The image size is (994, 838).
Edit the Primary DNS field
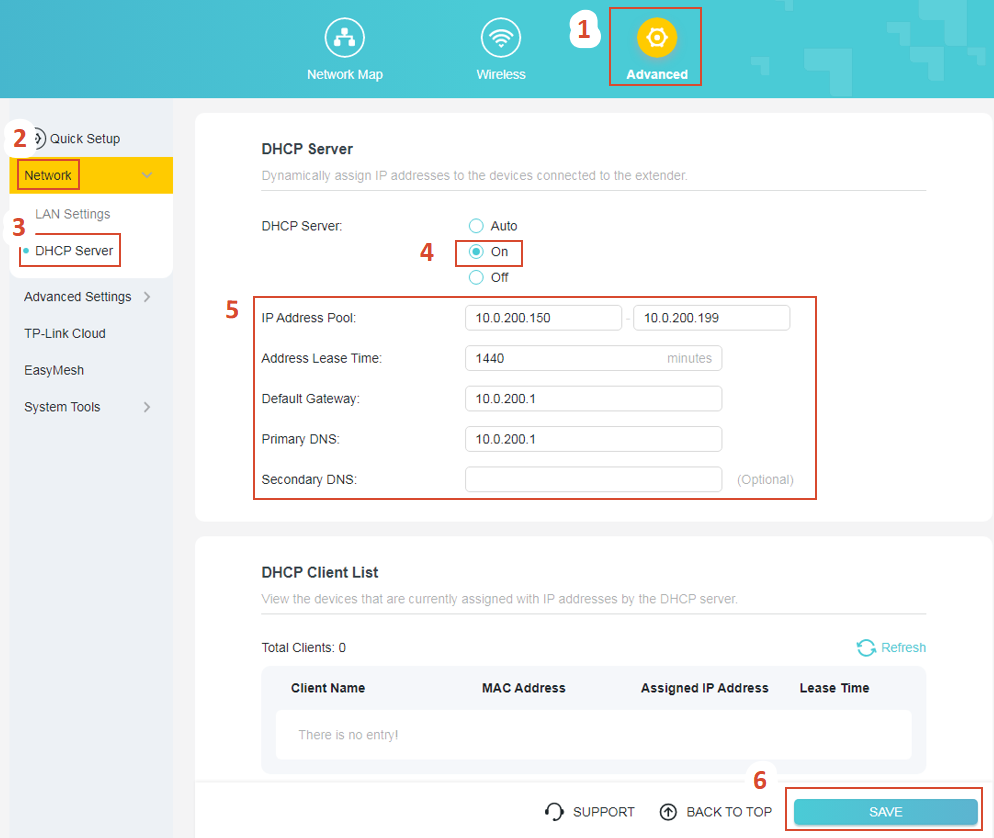click(x=593, y=439)
